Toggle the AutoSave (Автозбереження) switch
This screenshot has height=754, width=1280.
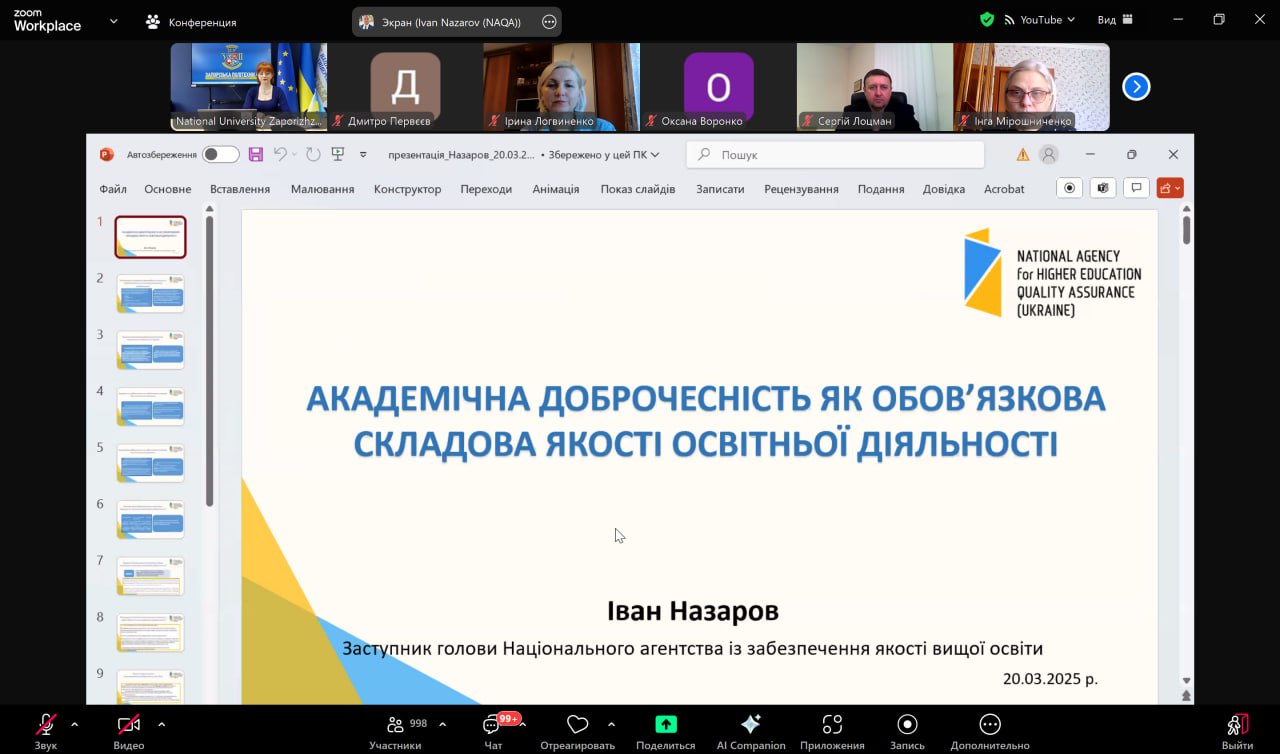(220, 154)
